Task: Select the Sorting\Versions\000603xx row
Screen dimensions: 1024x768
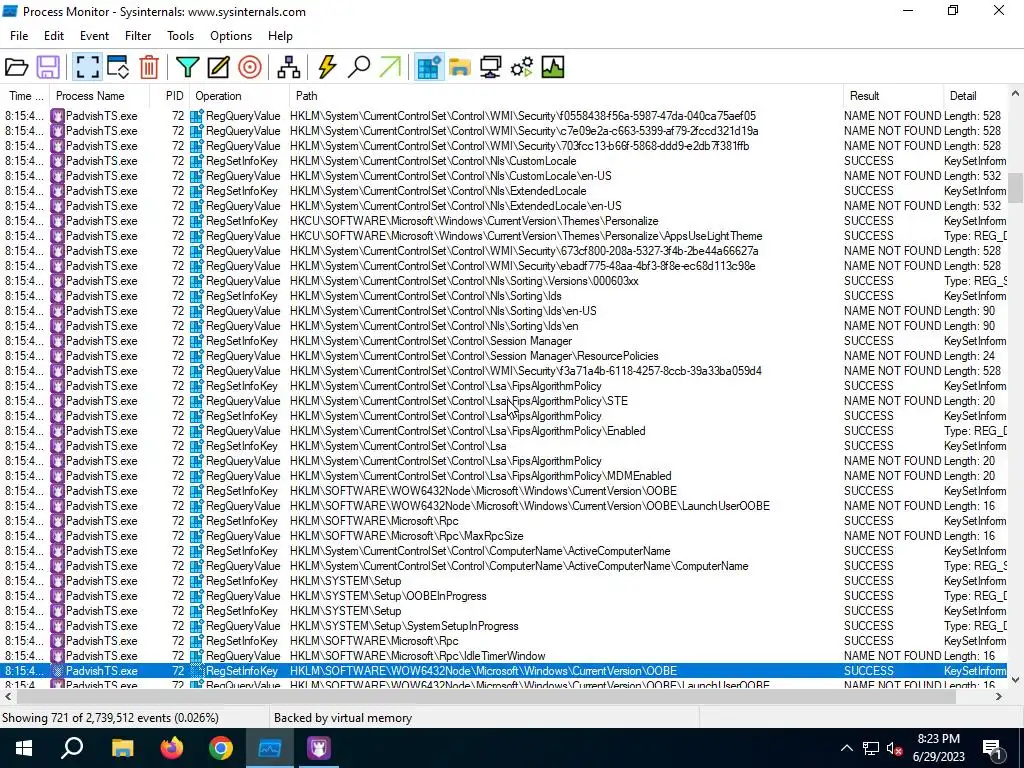Action: pos(504,281)
